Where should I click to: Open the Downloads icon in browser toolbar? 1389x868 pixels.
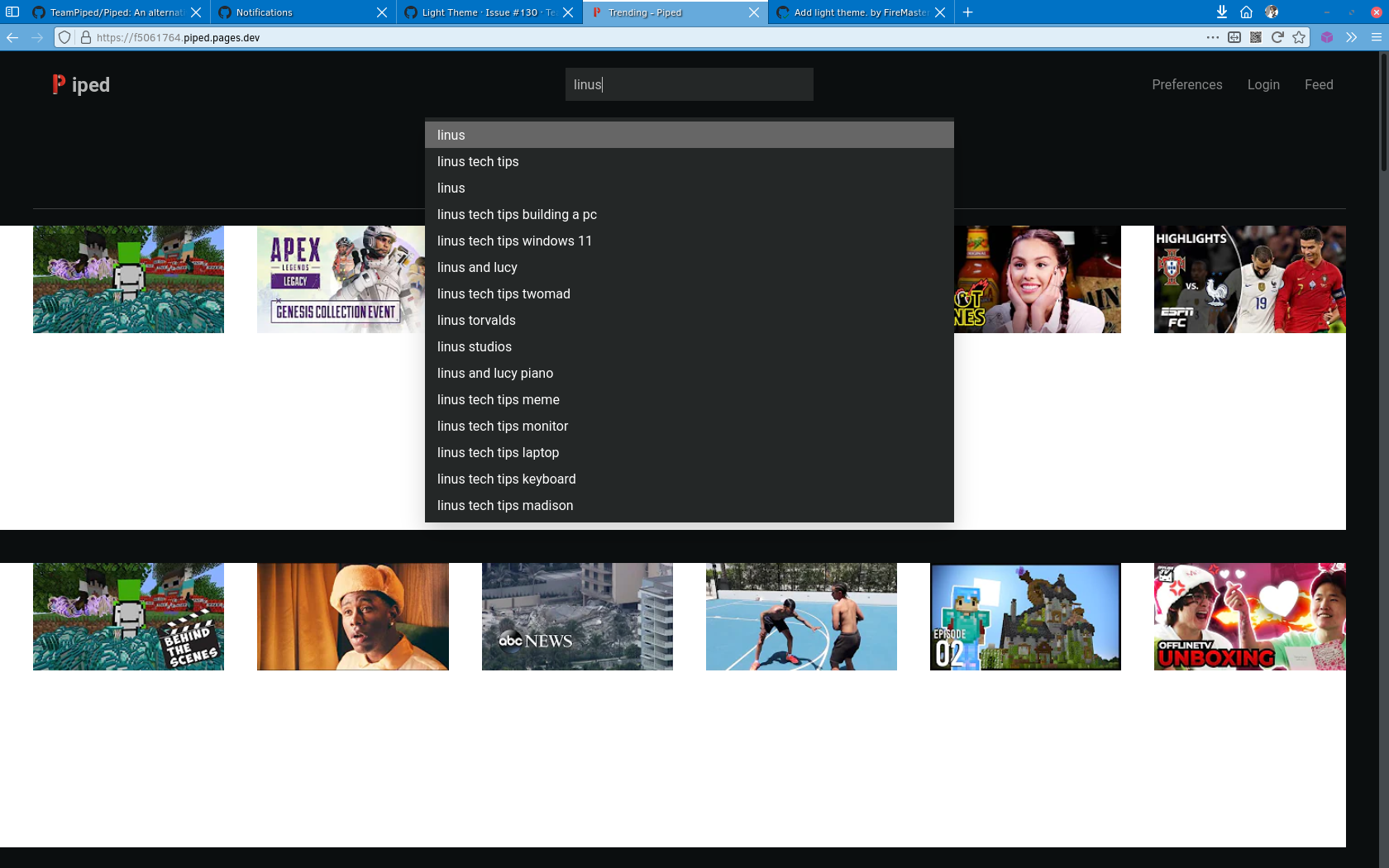click(1221, 12)
